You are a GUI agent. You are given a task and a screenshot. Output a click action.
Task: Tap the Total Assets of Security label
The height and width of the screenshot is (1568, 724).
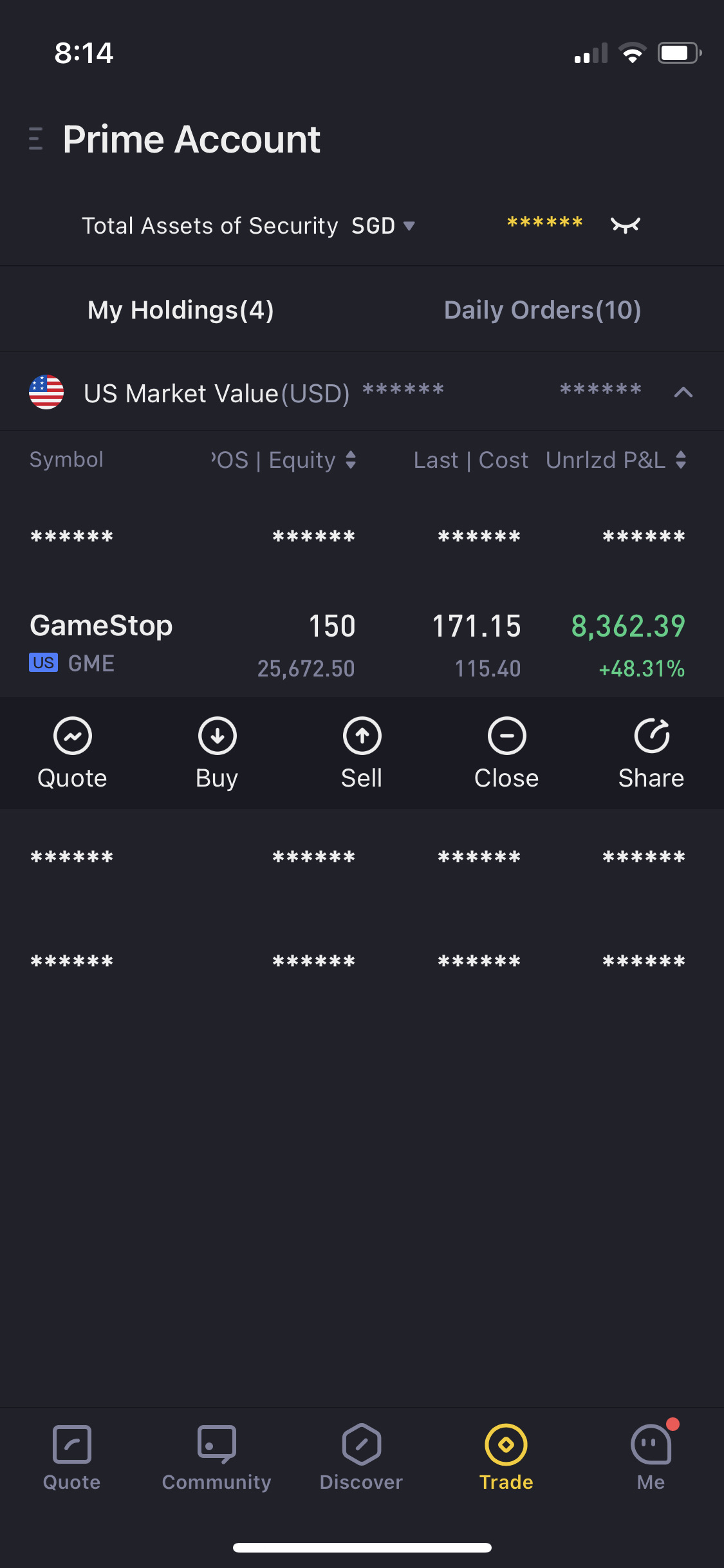pos(210,226)
